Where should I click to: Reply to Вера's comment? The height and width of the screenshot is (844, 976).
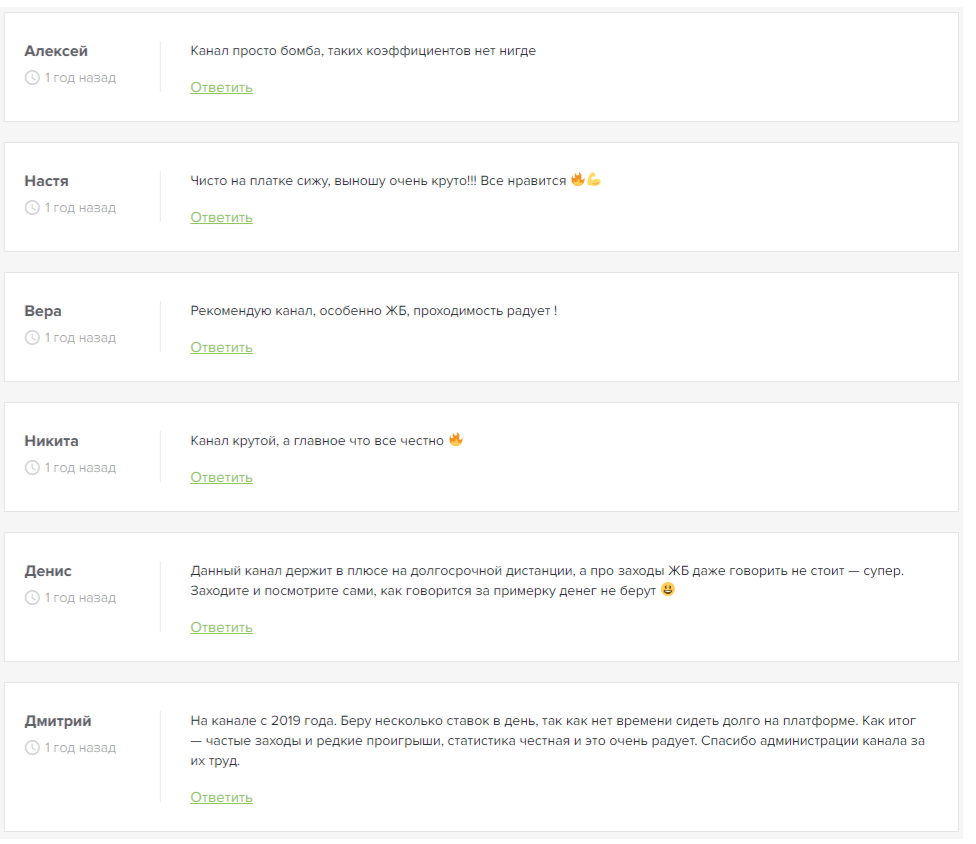point(221,348)
